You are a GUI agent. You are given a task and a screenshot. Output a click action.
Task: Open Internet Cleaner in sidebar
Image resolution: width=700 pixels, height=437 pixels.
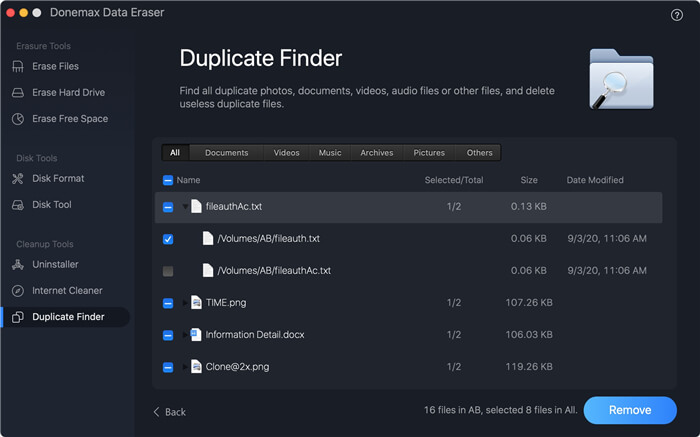point(67,291)
